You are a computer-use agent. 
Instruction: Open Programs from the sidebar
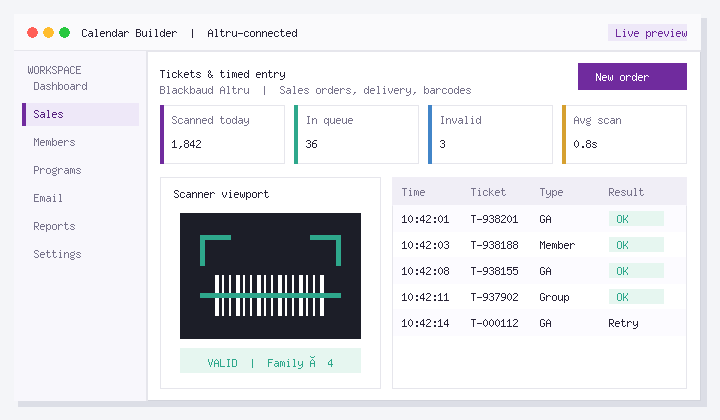coord(57,170)
